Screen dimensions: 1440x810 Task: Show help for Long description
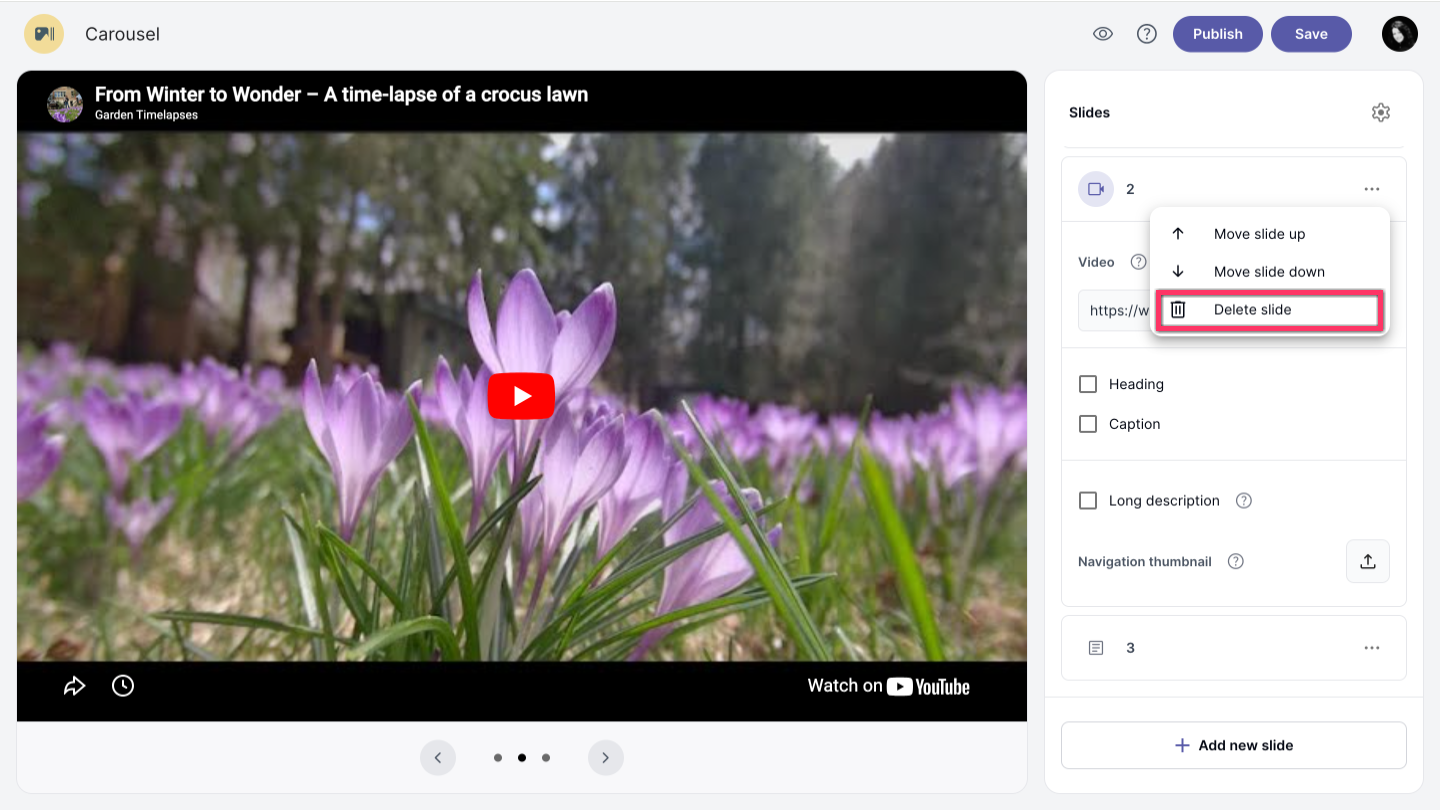pyautogui.click(x=1243, y=501)
